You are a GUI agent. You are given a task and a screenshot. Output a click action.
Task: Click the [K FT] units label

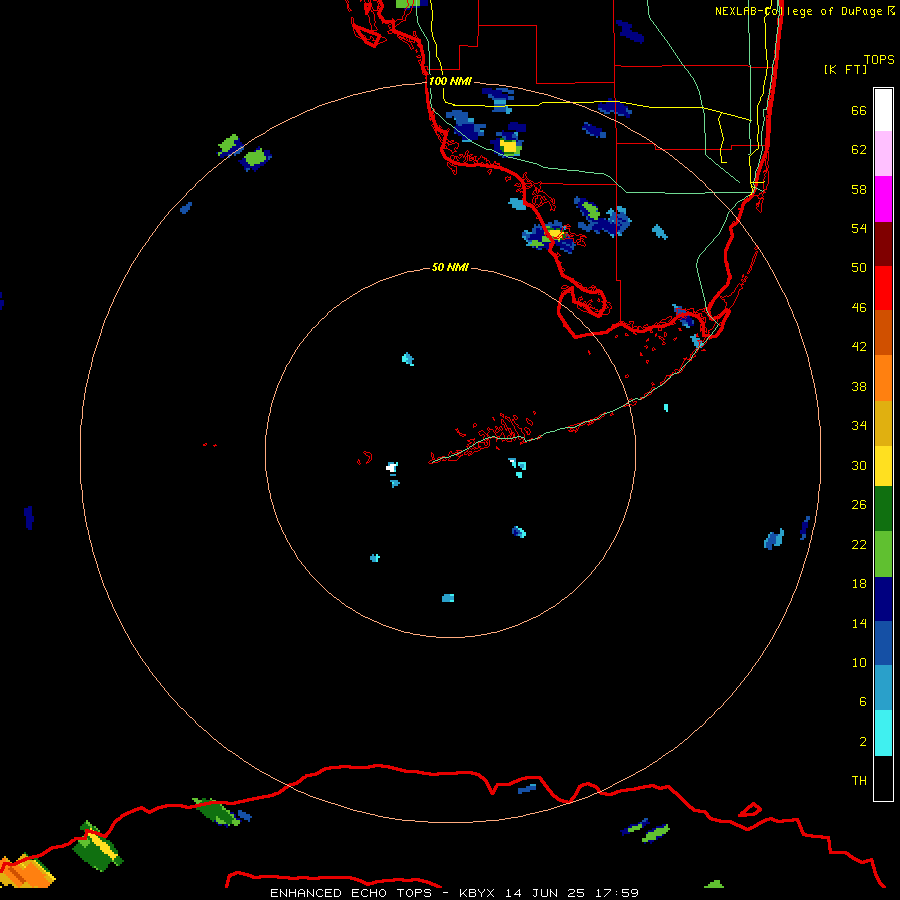point(845,69)
